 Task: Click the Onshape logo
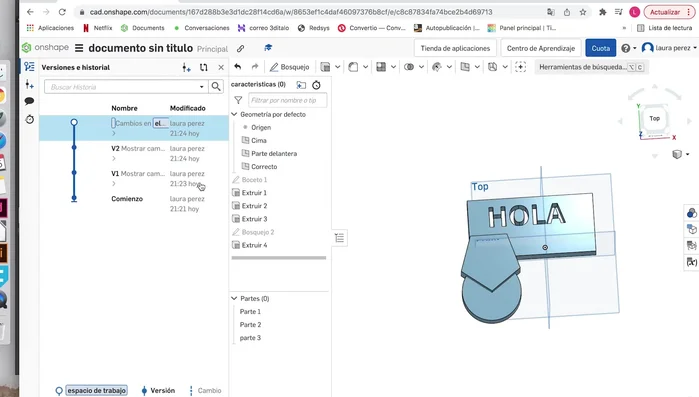45,47
